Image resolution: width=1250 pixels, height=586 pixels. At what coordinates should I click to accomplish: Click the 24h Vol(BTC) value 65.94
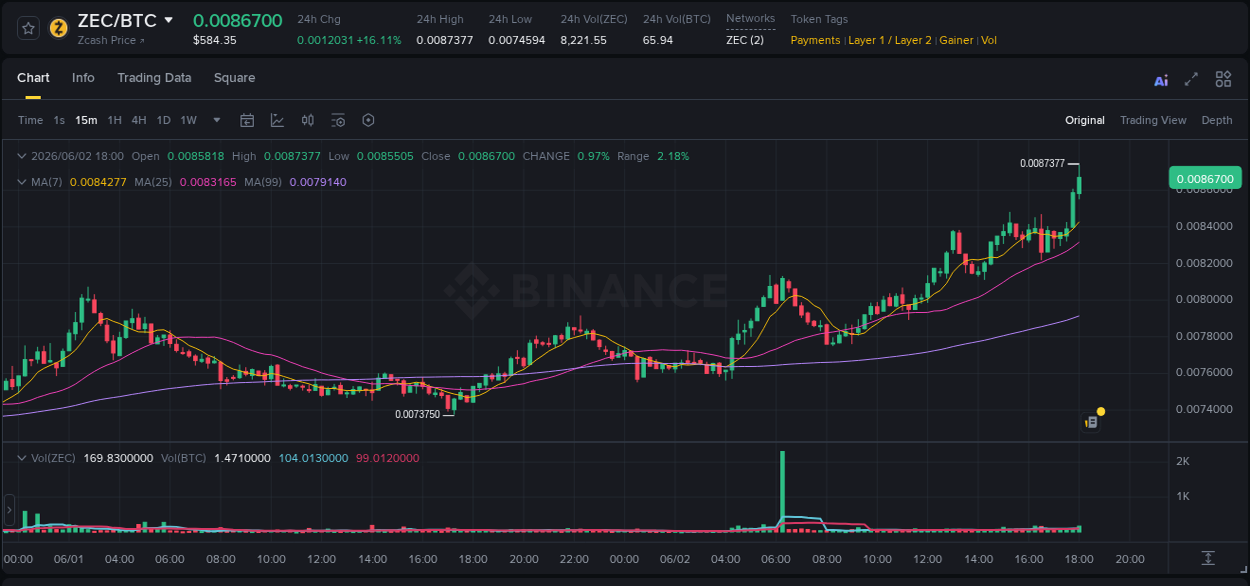click(x=657, y=40)
